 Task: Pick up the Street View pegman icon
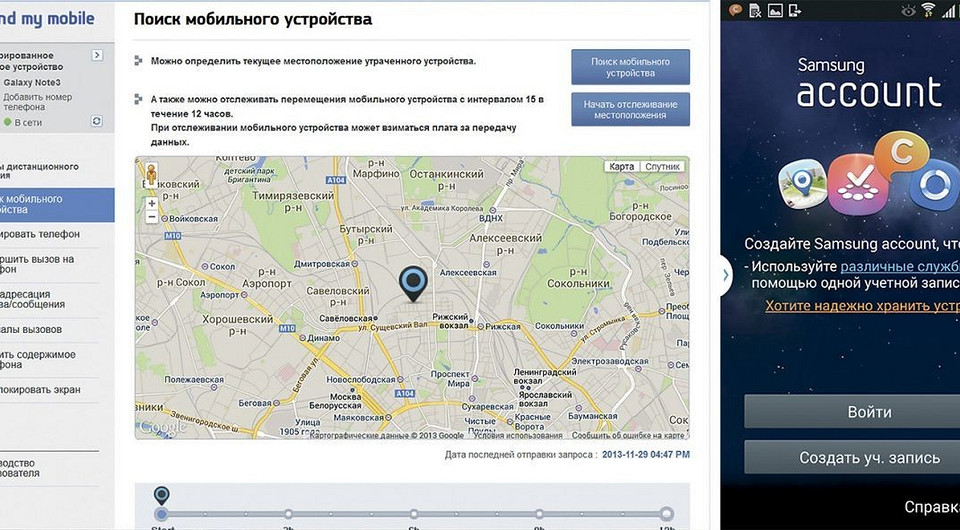151,174
